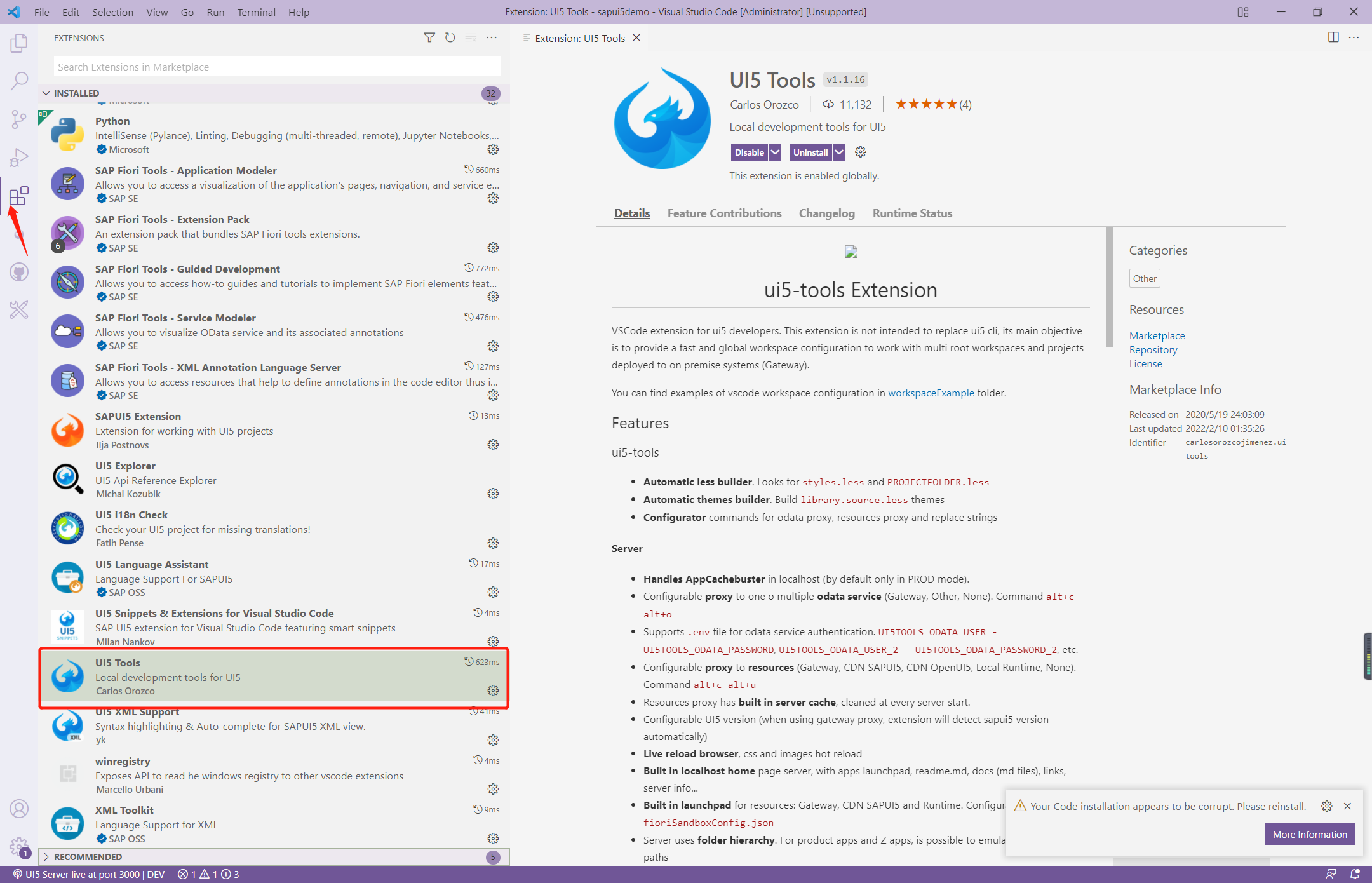Open GitHub view in activity bar
1372x883 pixels.
[x=19, y=273]
